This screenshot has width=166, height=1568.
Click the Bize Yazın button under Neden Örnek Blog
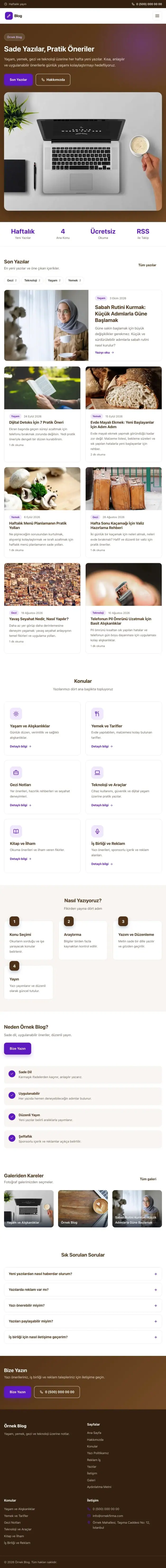18,1049
